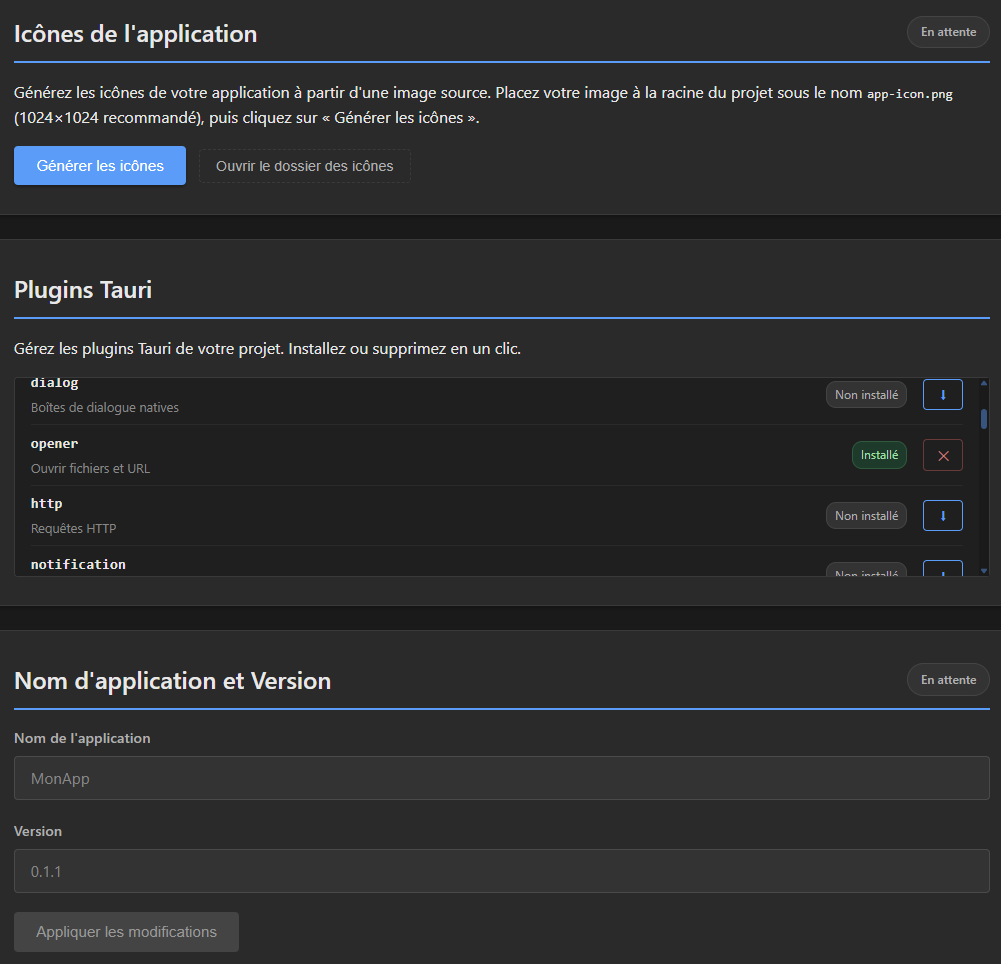The image size is (1001, 964).
Task: Click the download arrow for the http plugin
Action: tap(942, 515)
